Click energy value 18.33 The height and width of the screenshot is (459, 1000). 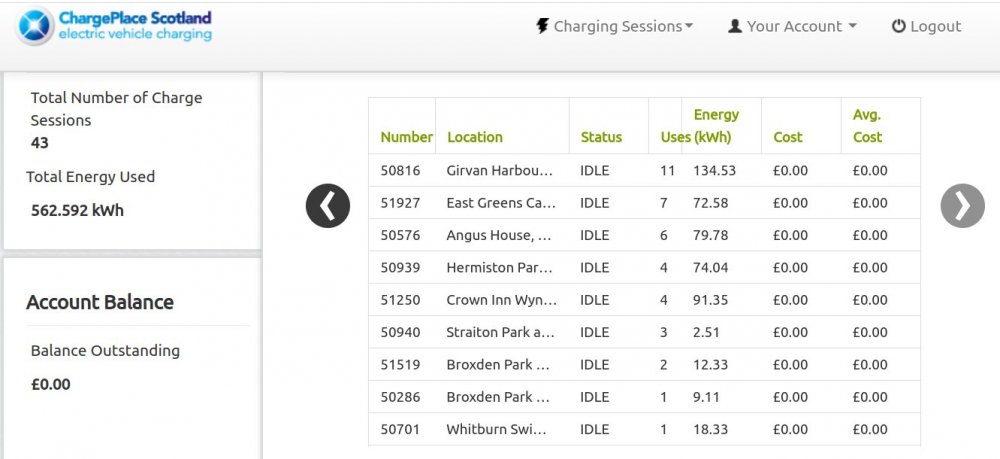click(710, 430)
